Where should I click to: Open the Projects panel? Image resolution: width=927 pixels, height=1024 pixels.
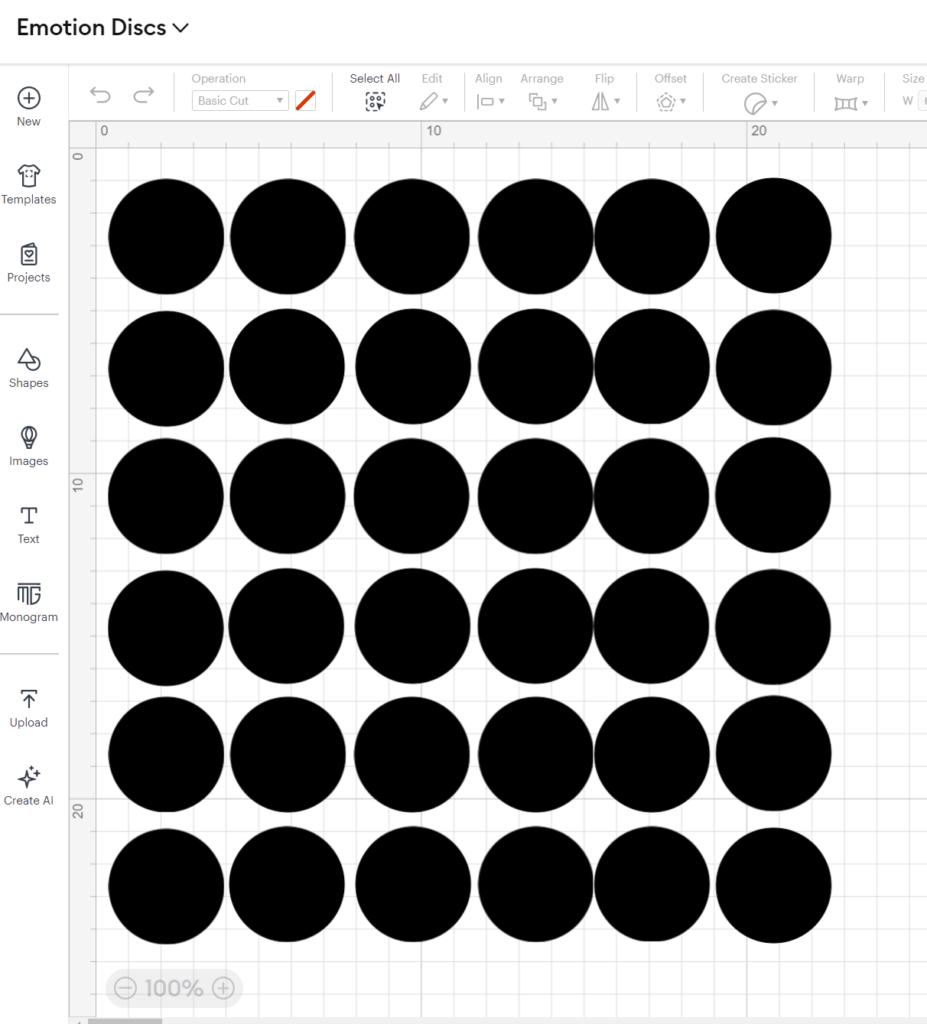coord(29,255)
